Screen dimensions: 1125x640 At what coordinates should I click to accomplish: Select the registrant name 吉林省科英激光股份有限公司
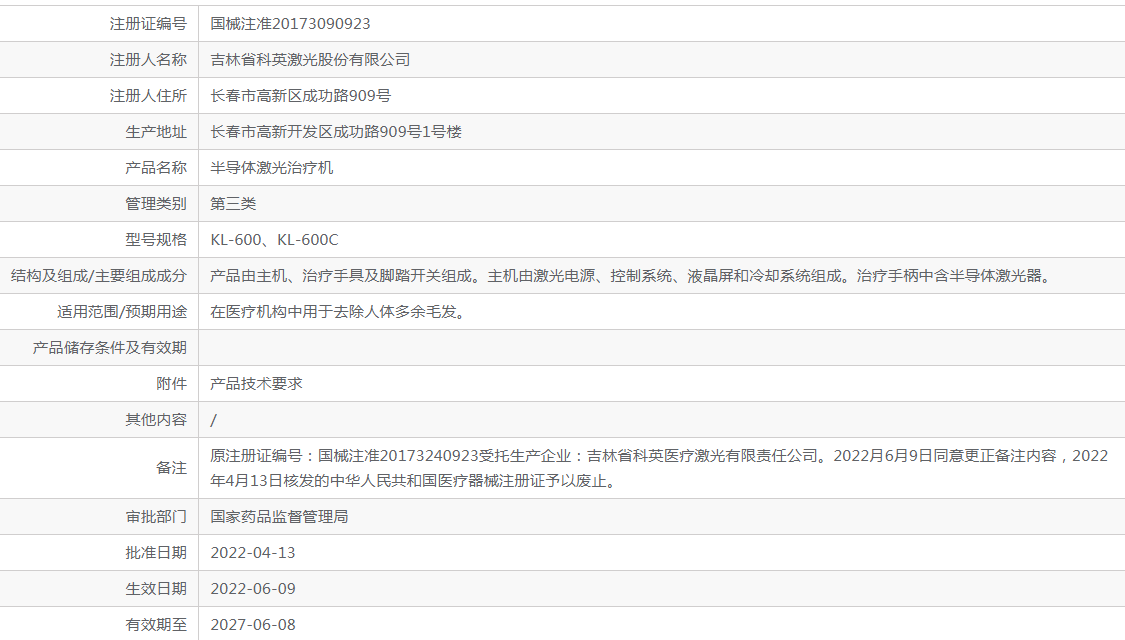[x=310, y=60]
